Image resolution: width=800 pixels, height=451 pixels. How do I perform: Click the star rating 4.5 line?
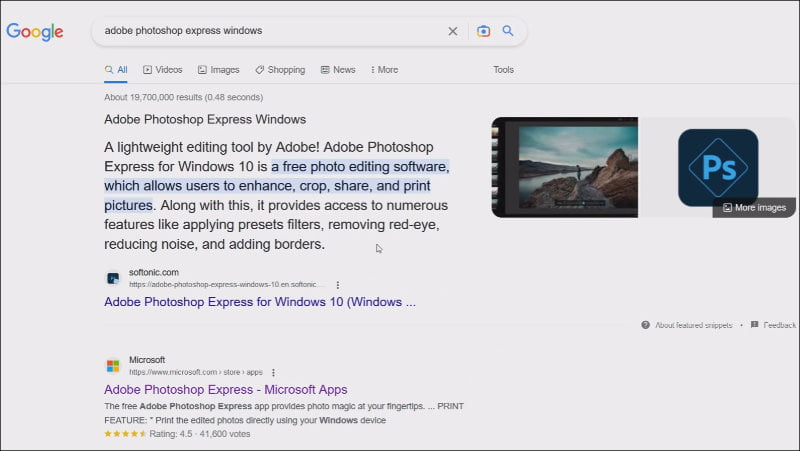[x=177, y=434]
